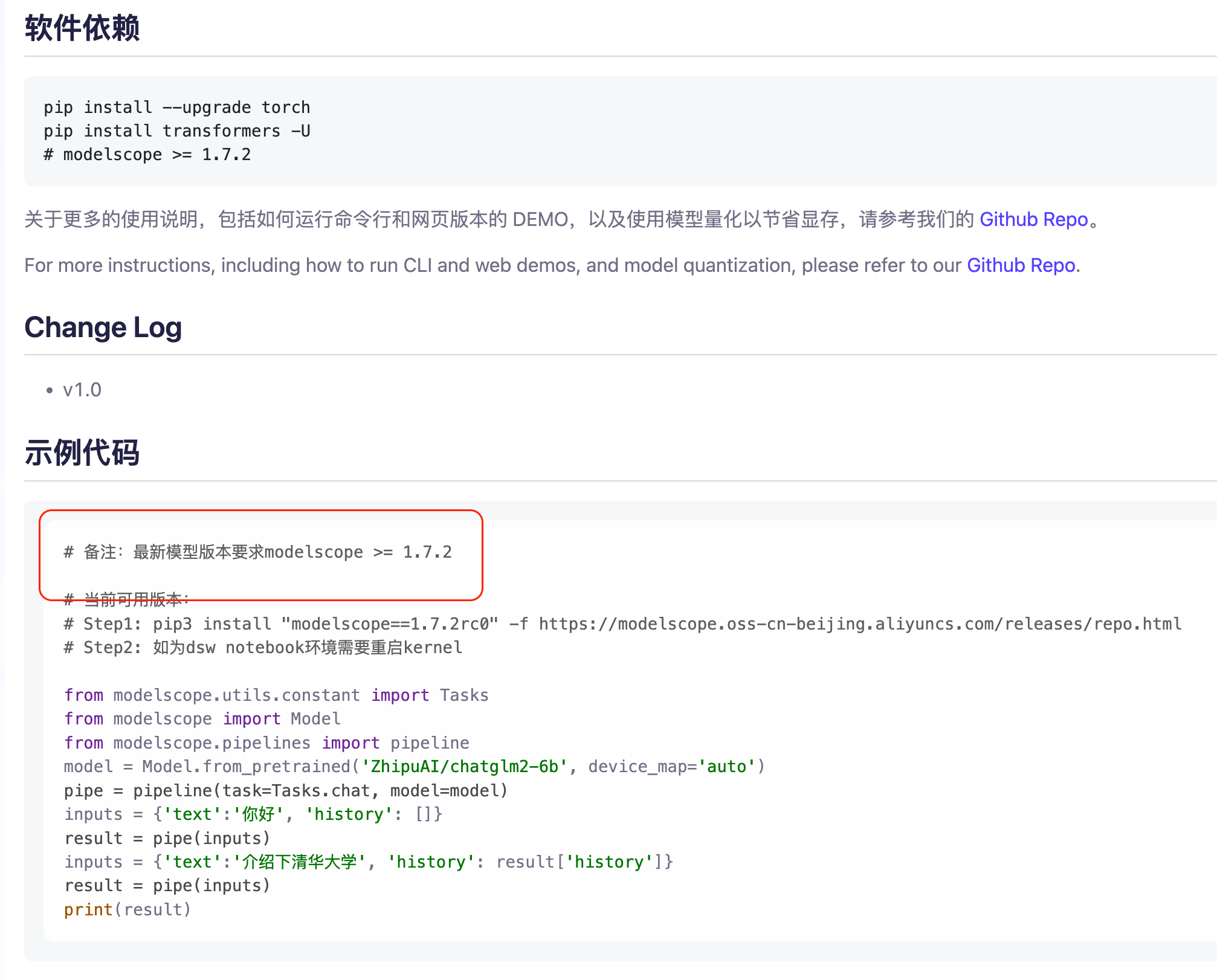The width and height of the screenshot is (1217, 980).
Task: Click 'from modelscope.pipelines import pipeline' line
Action: coord(266,743)
